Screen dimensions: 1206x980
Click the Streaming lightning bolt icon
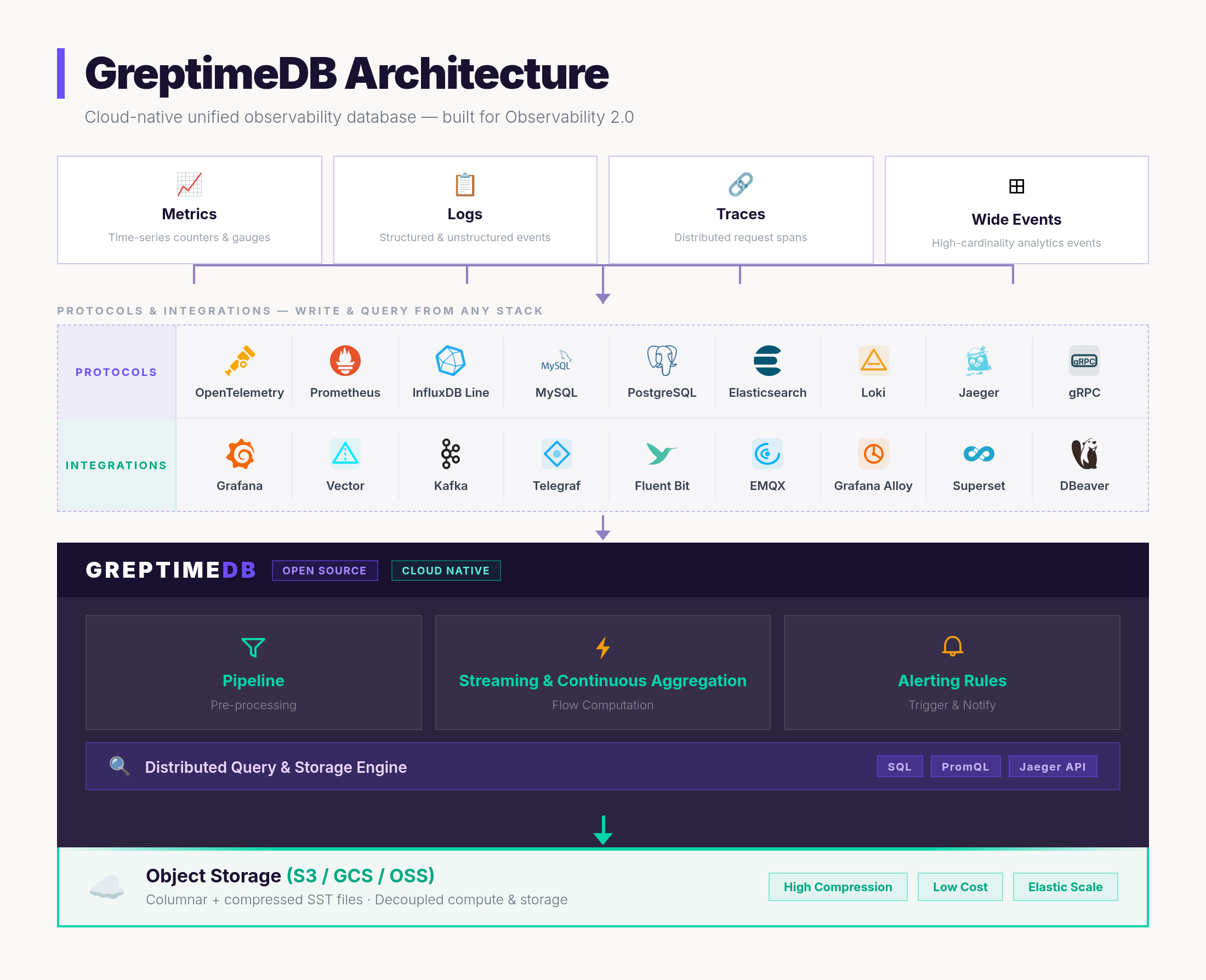pos(602,647)
